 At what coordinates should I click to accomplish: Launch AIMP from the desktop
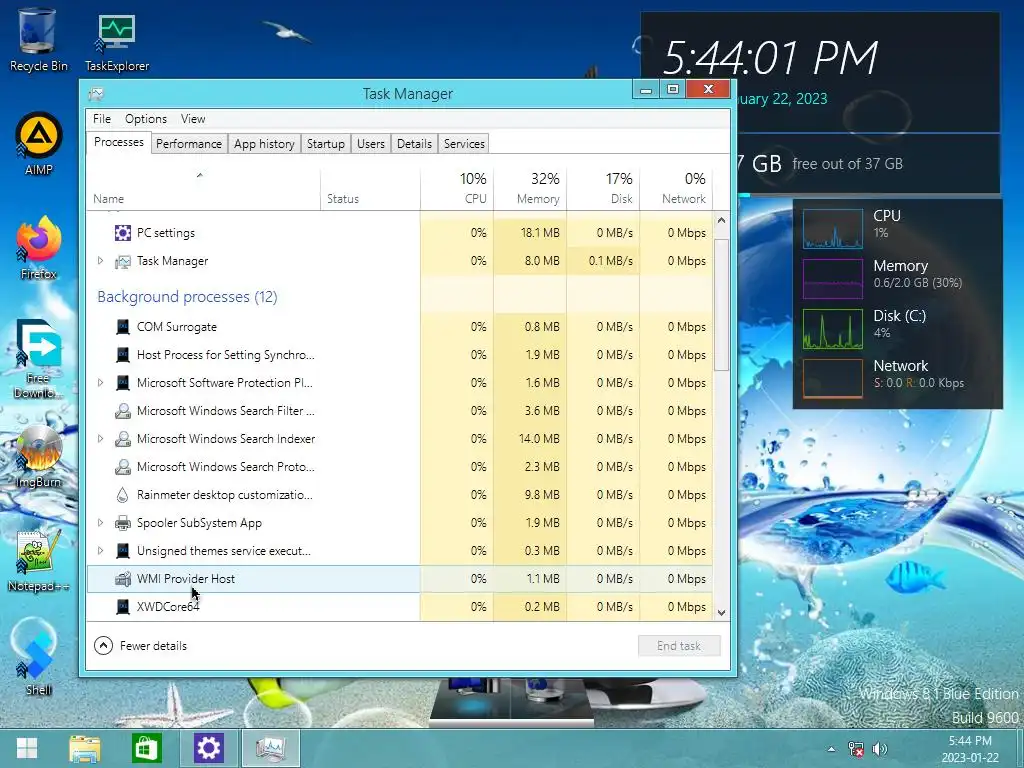pyautogui.click(x=39, y=144)
